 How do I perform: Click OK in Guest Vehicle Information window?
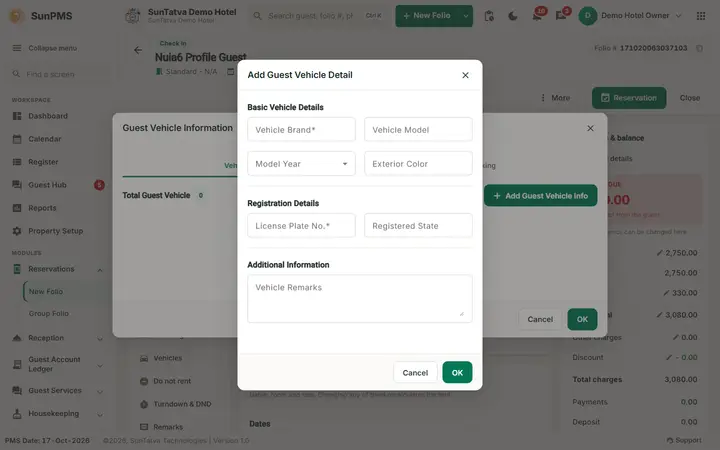click(582, 319)
